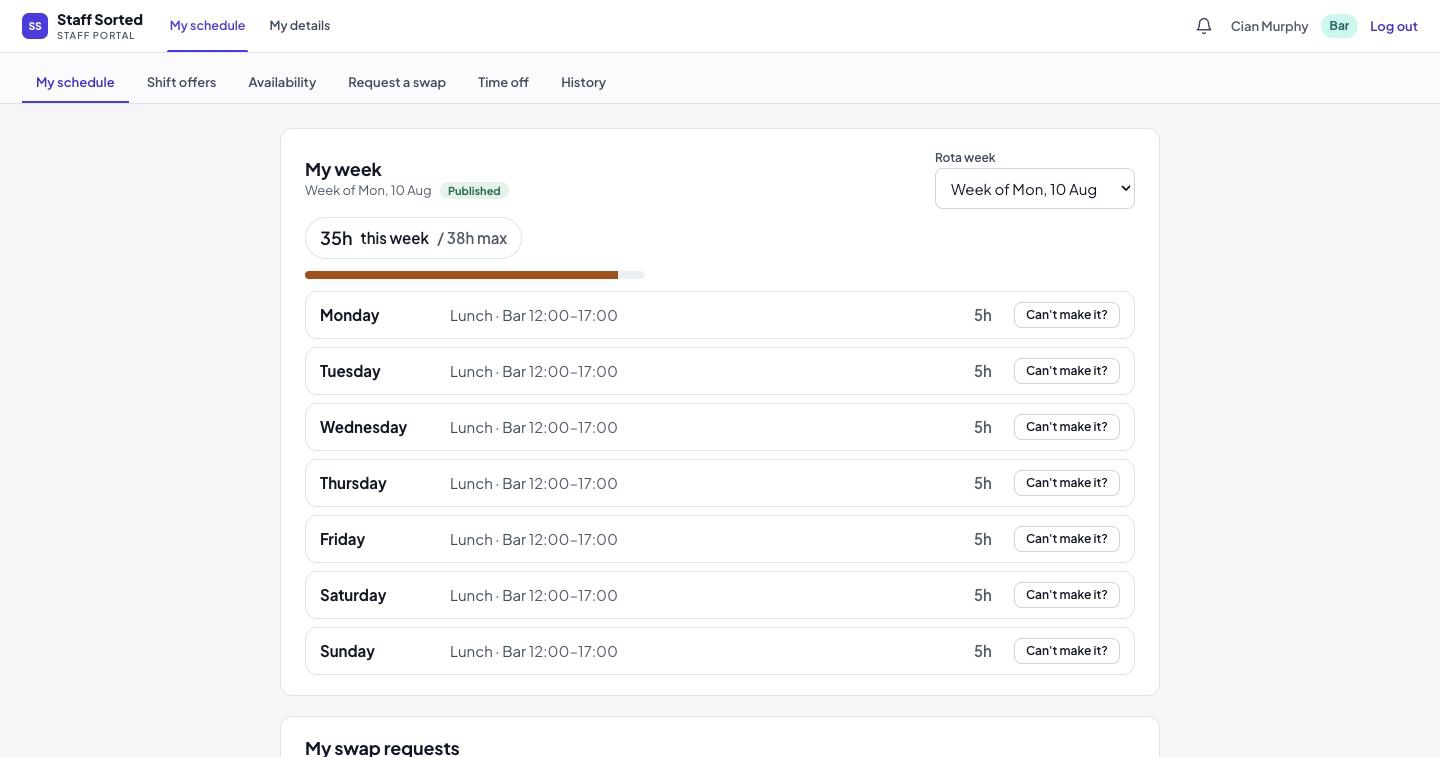Switch to the Availability tab
This screenshot has width=1440, height=757.
point(282,82)
